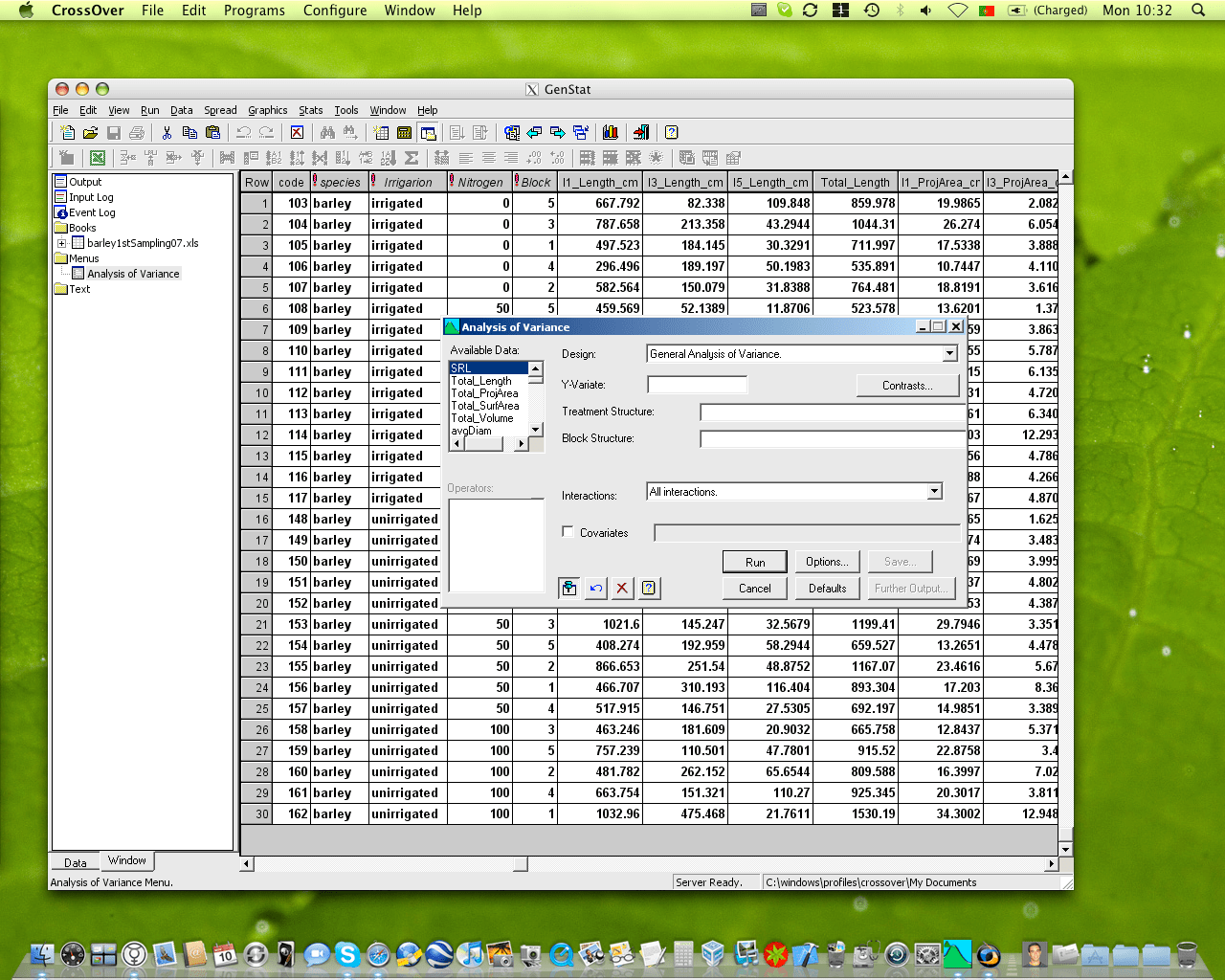This screenshot has width=1225, height=980.
Task: Click the Block Structure input field
Action: (x=833, y=439)
